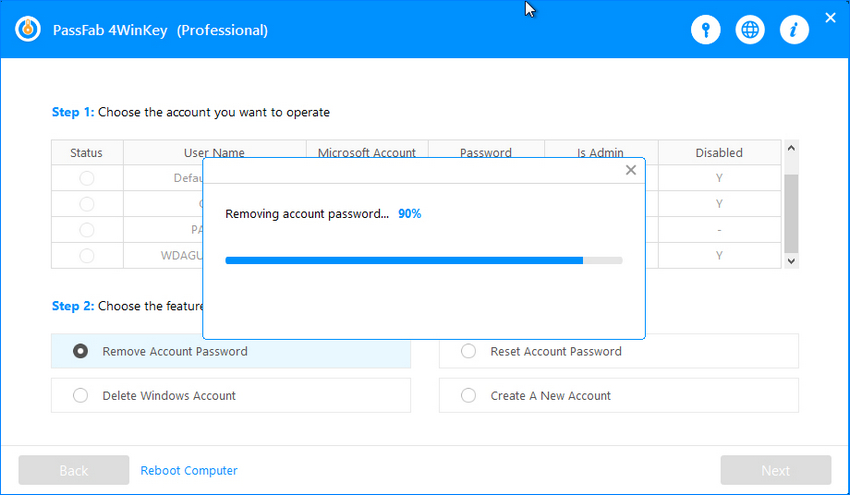
Task: Click the Reboot Computer link
Action: pos(189,470)
